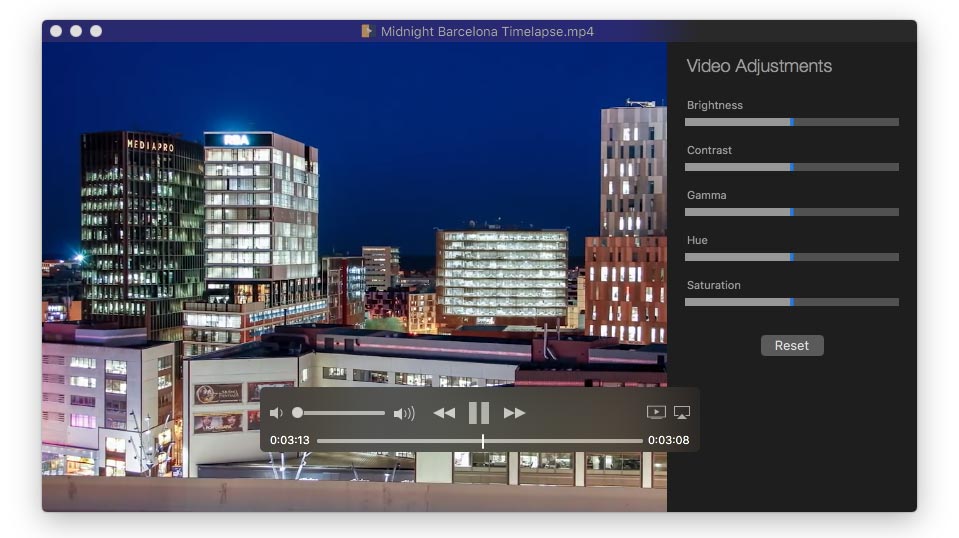Click the maximum volume speaker icon
Image resolution: width=959 pixels, height=538 pixels.
(404, 414)
